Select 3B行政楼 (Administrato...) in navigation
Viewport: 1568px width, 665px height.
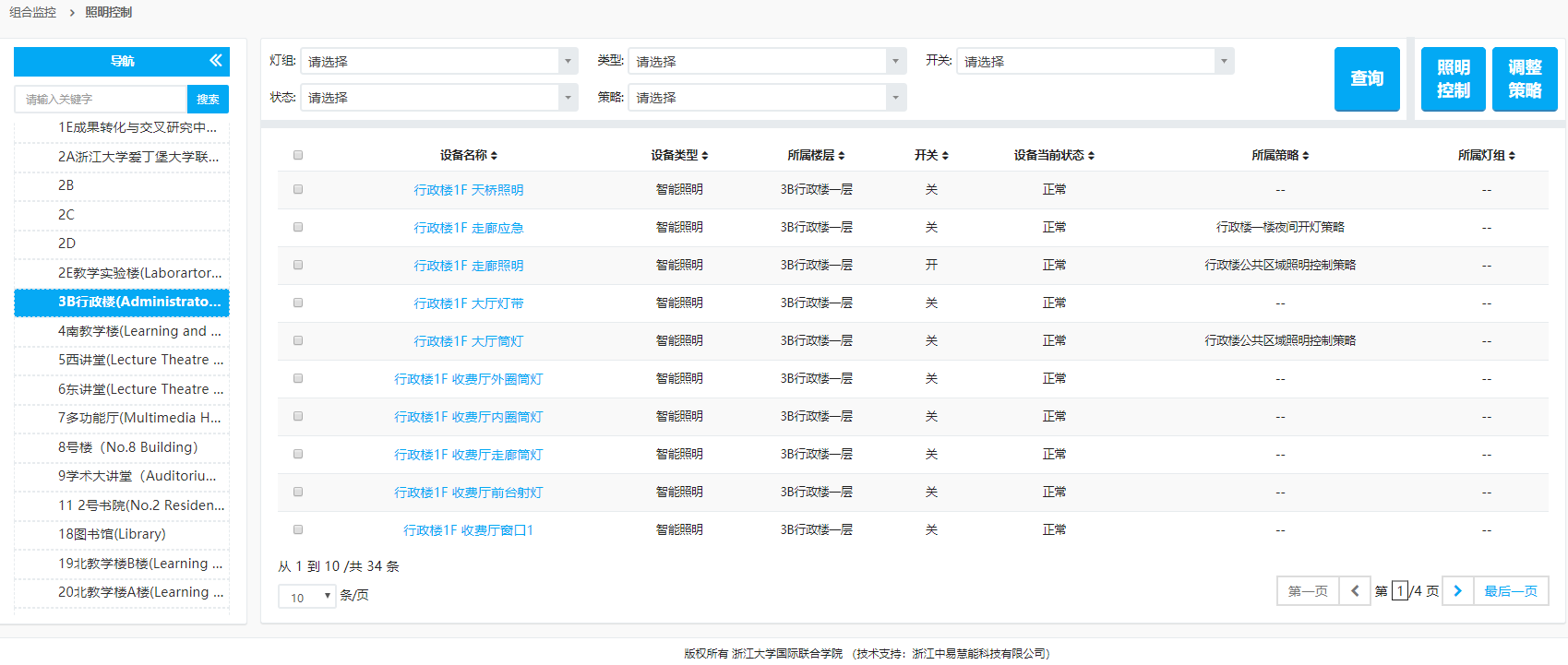[x=122, y=302]
